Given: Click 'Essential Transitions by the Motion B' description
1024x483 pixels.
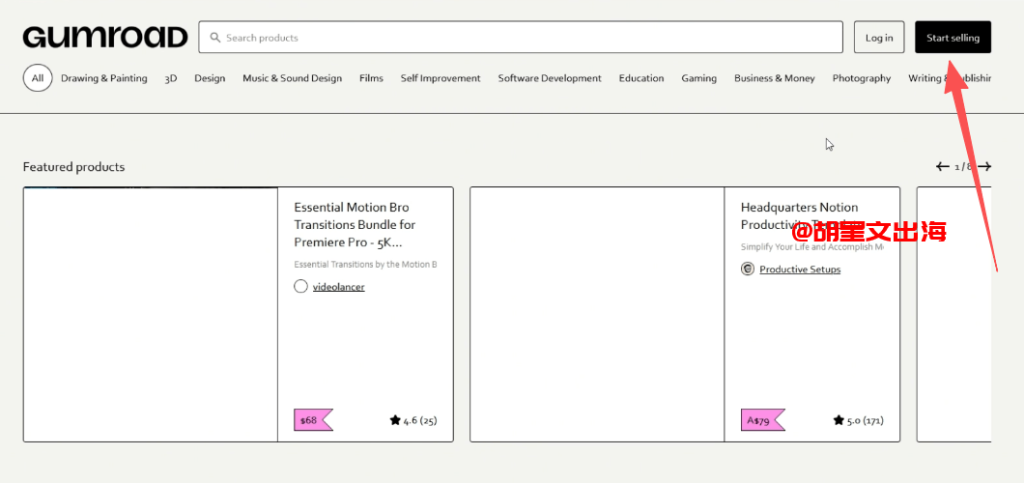Looking at the screenshot, I should pos(366,264).
